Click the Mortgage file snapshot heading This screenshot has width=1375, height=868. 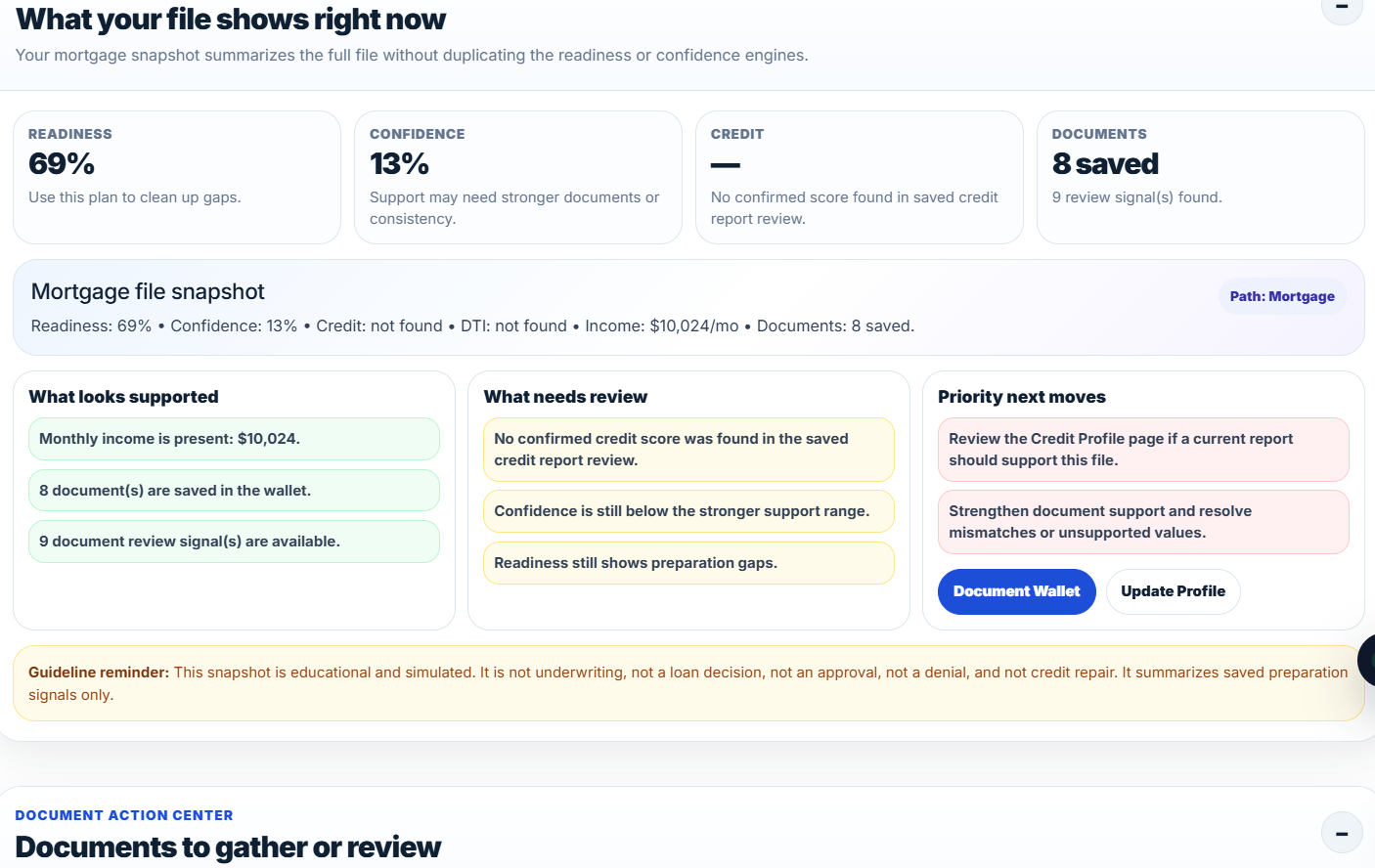click(148, 291)
